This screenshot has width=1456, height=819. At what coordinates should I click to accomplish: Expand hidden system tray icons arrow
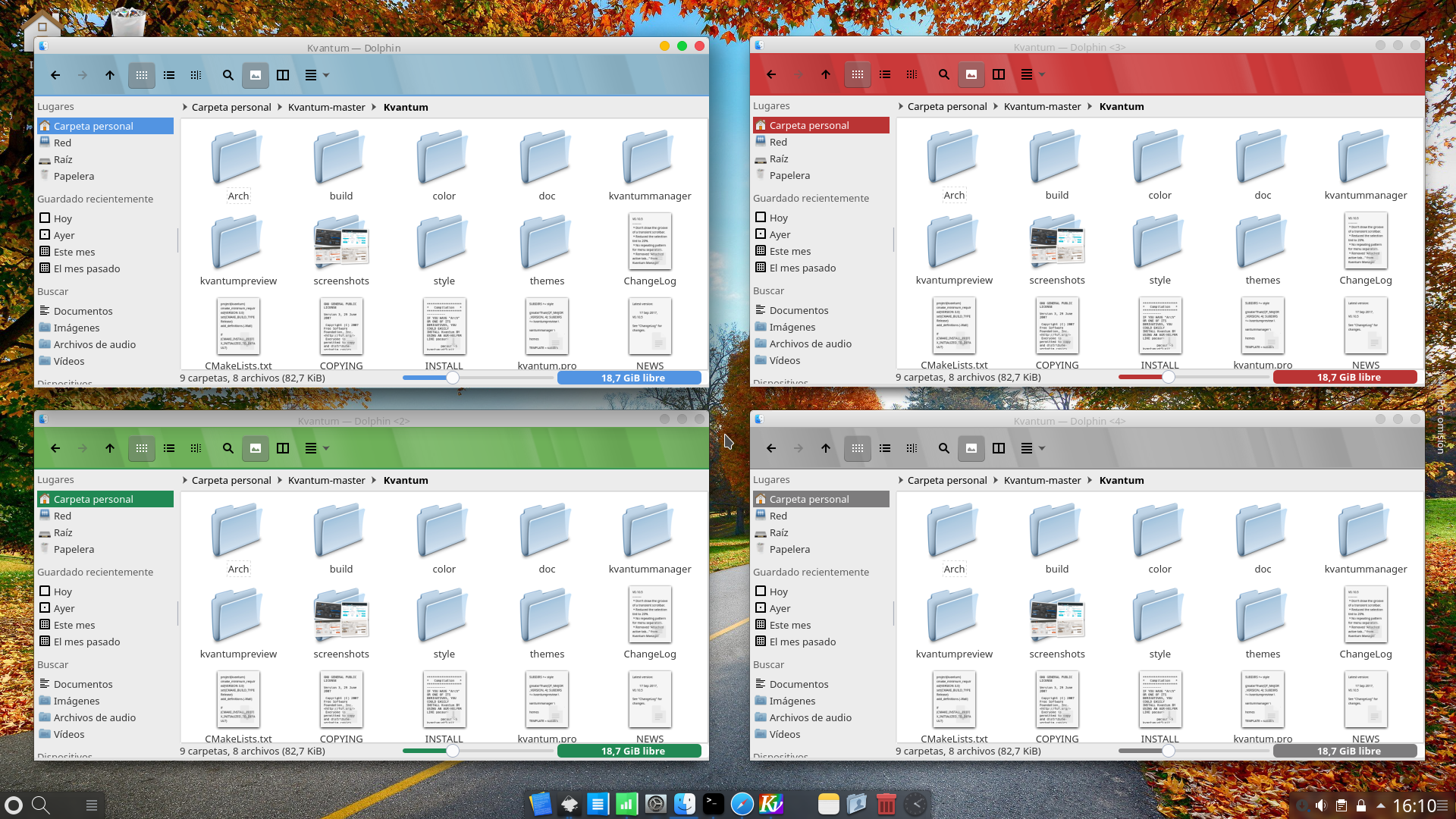coord(1380,805)
